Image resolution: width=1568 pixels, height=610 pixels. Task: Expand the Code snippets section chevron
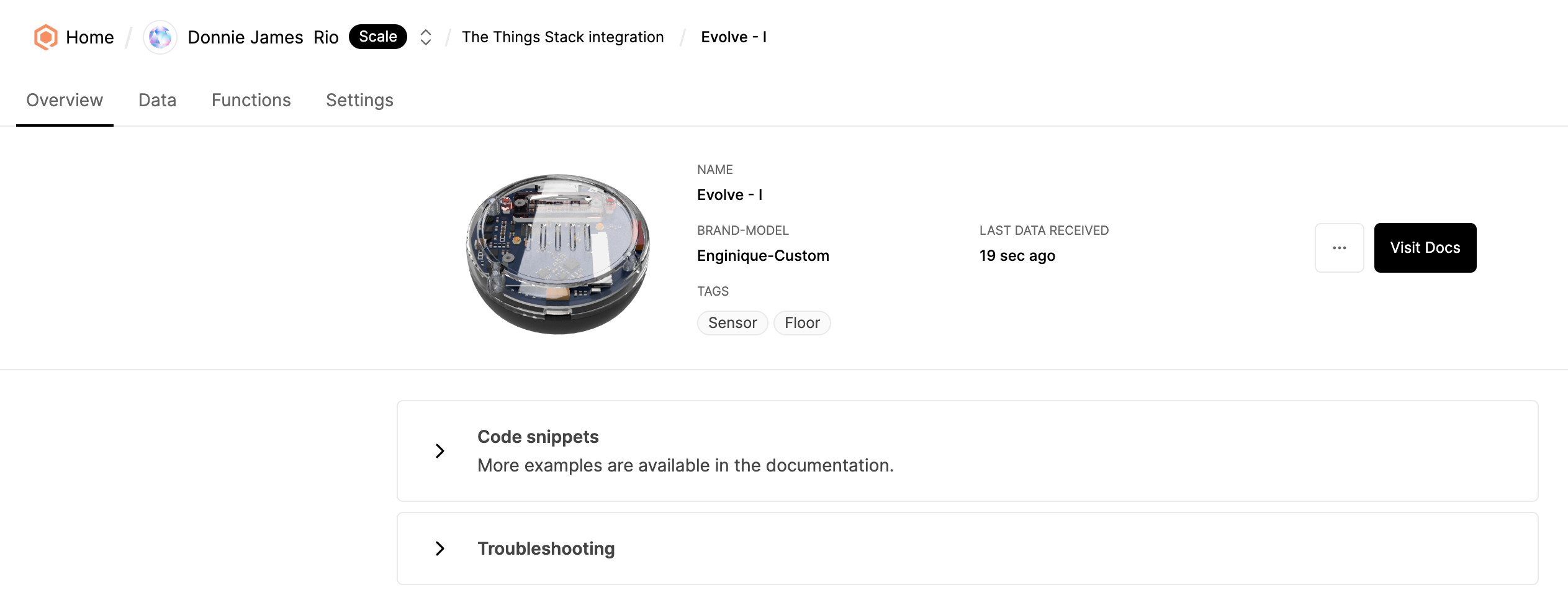[440, 451]
